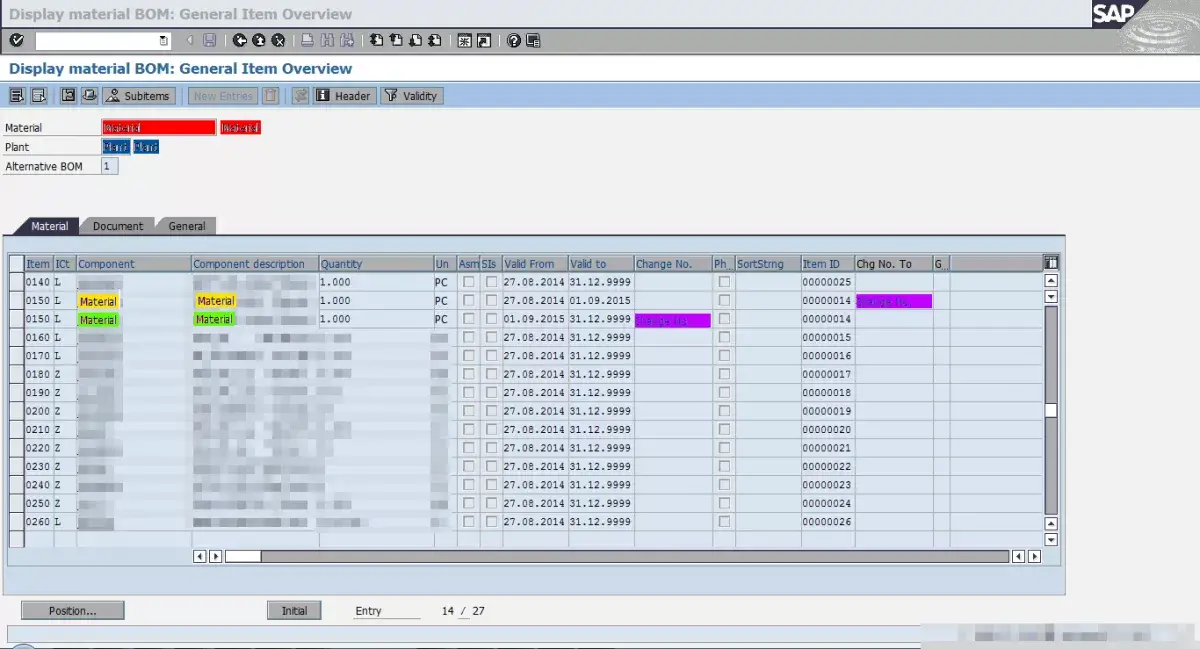Click the green Material component cell
Viewport: 1200px width, 649px height.
tap(98, 320)
